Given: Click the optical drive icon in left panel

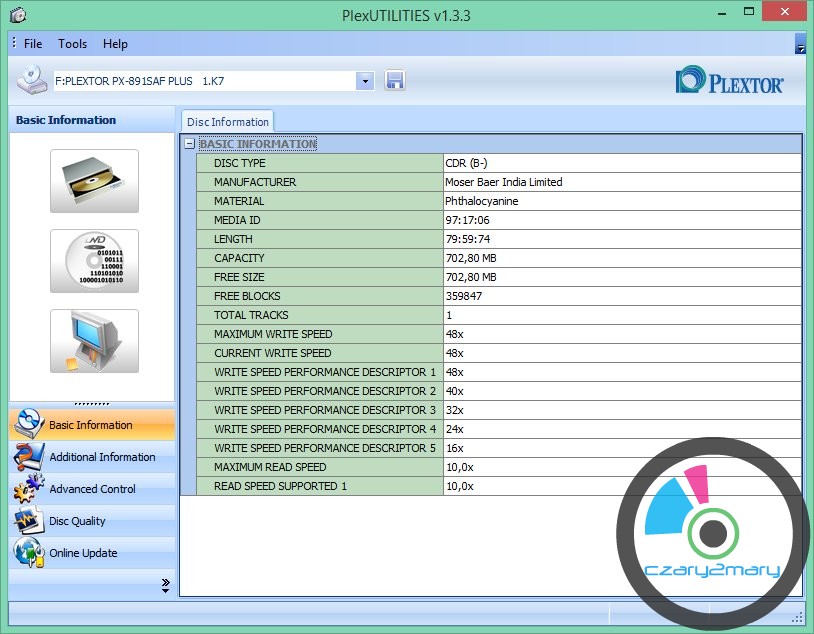Looking at the screenshot, I should coord(94,181).
